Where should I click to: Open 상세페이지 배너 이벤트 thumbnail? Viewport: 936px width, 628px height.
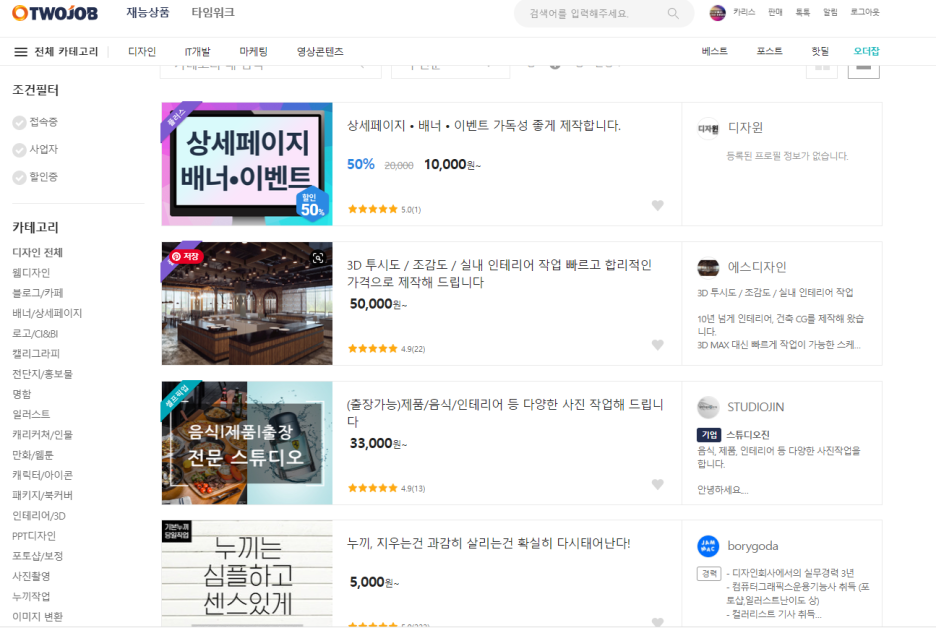coord(247,164)
